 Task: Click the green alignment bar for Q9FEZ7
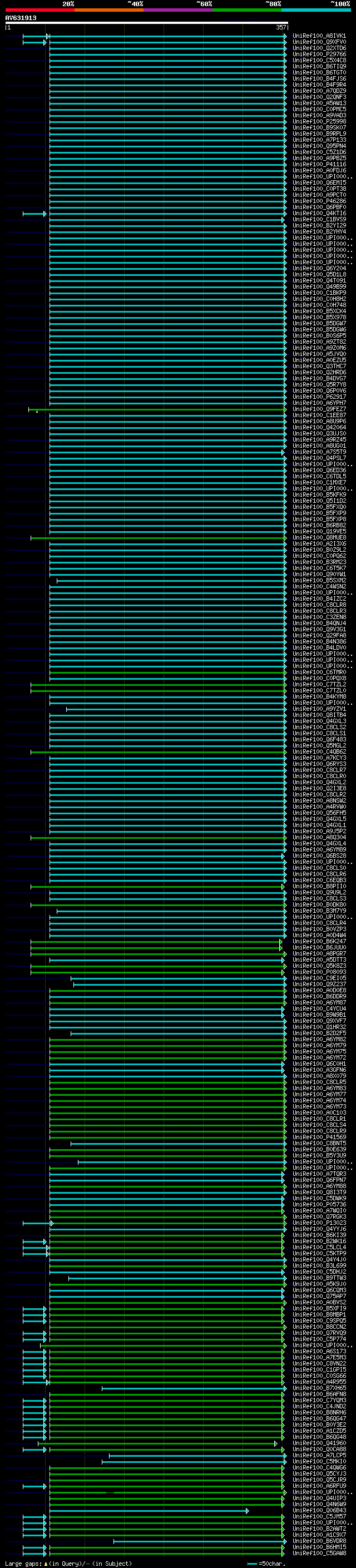pos(157,409)
